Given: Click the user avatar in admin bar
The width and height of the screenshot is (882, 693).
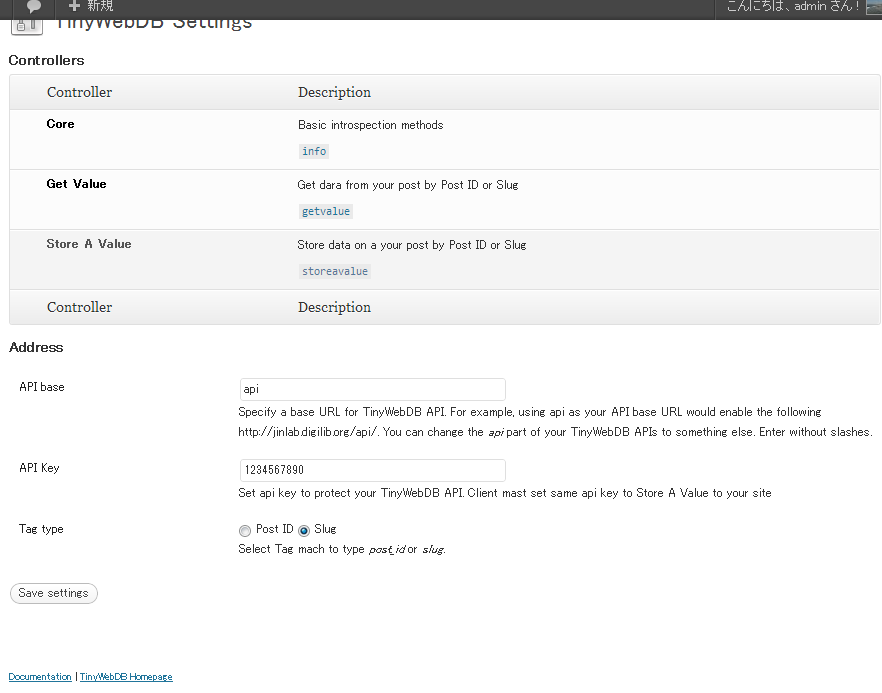Looking at the screenshot, I should pos(874,6).
